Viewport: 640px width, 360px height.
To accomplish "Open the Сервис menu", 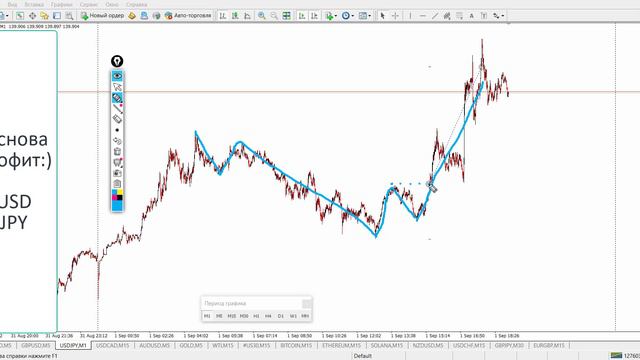I will (89, 4).
